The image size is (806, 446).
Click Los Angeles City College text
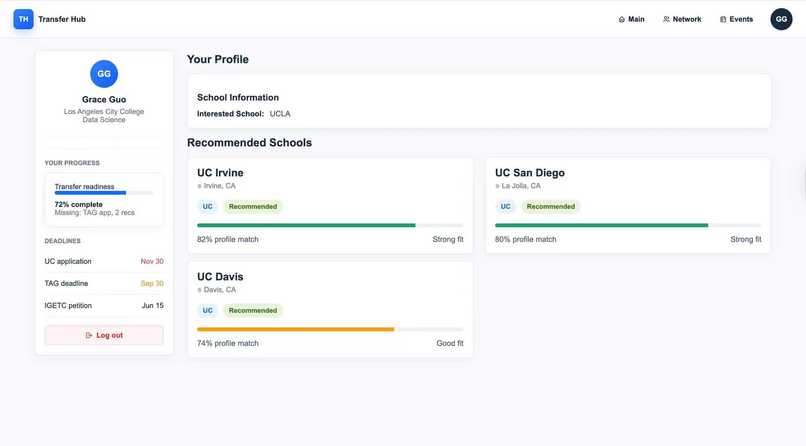click(x=104, y=112)
